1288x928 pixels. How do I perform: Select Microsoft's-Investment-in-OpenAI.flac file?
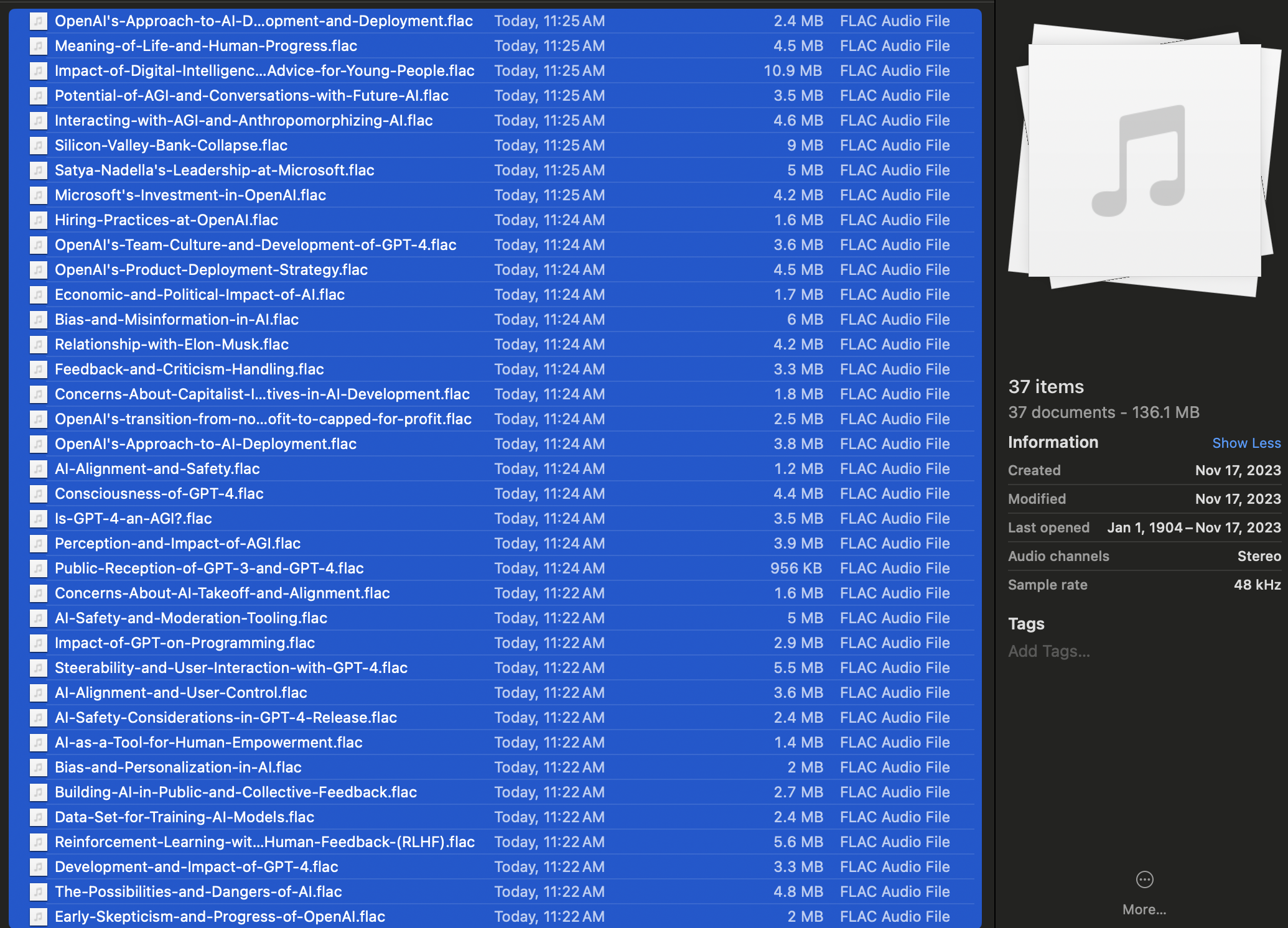[190, 195]
